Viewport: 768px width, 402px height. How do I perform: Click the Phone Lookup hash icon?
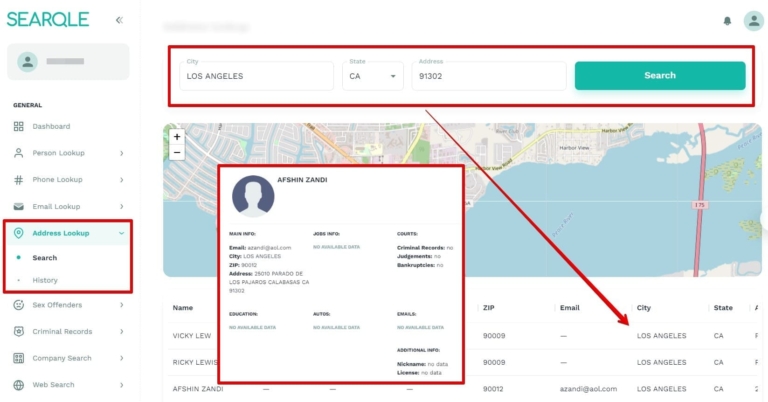point(19,180)
